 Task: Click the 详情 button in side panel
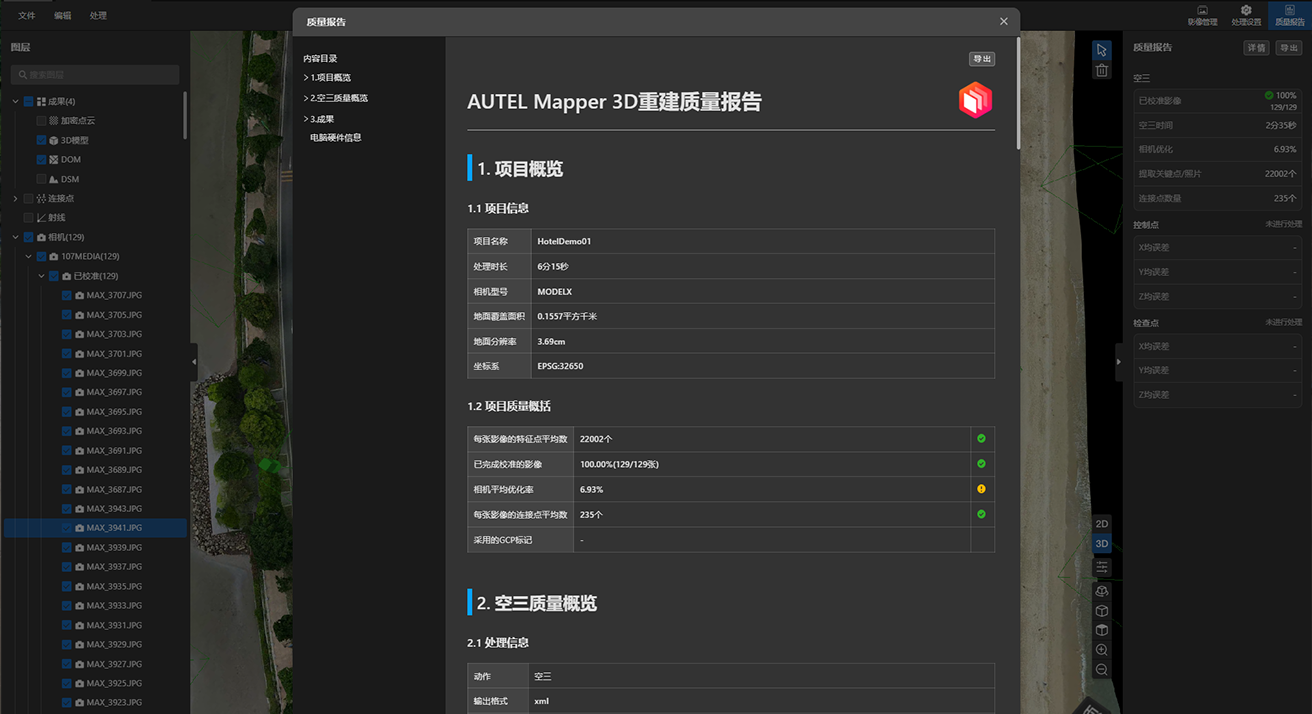(1256, 48)
